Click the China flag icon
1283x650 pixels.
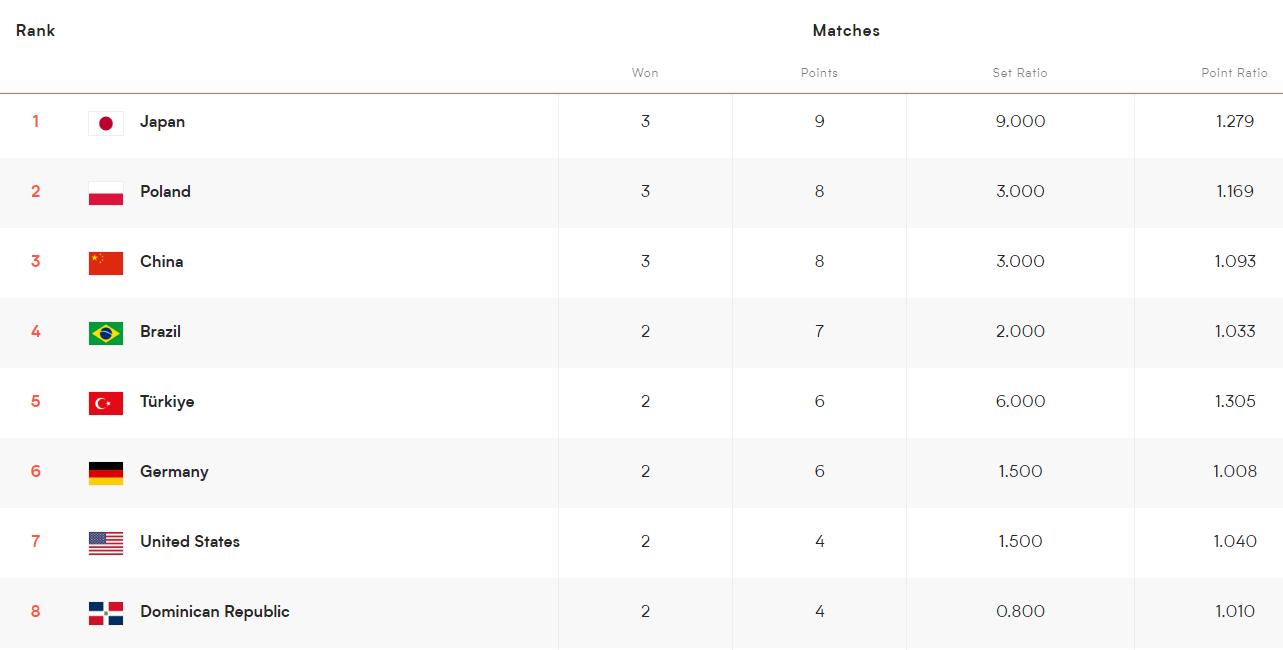click(105, 263)
